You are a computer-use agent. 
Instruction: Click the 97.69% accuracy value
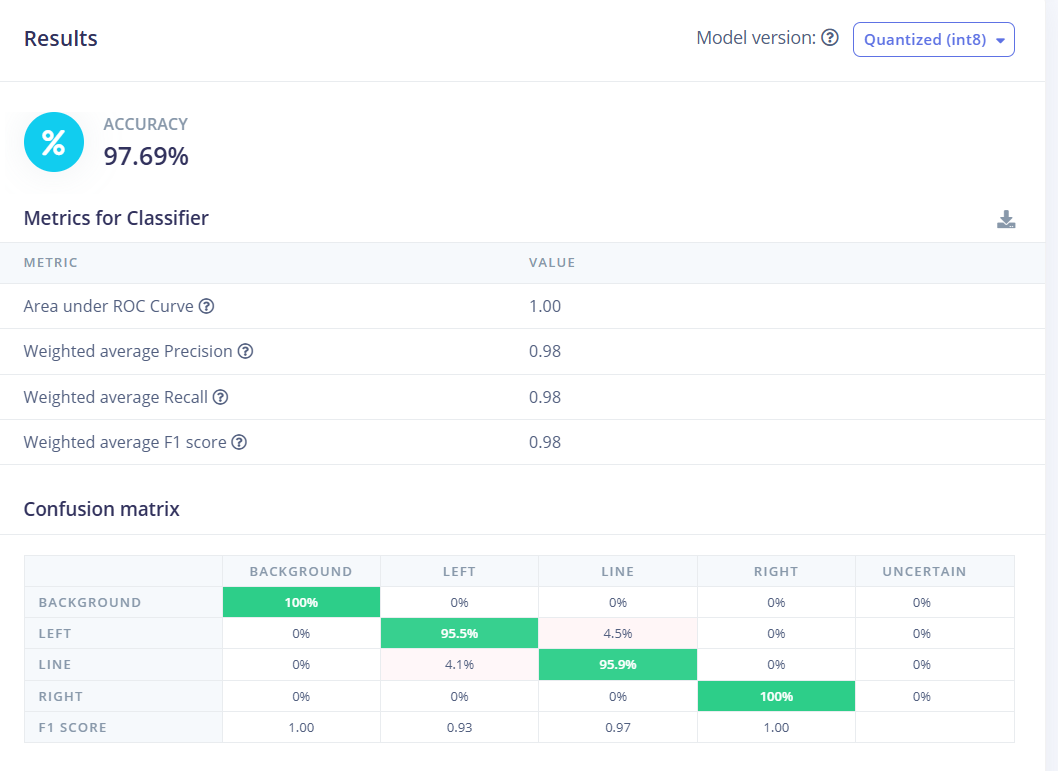[x=146, y=156]
